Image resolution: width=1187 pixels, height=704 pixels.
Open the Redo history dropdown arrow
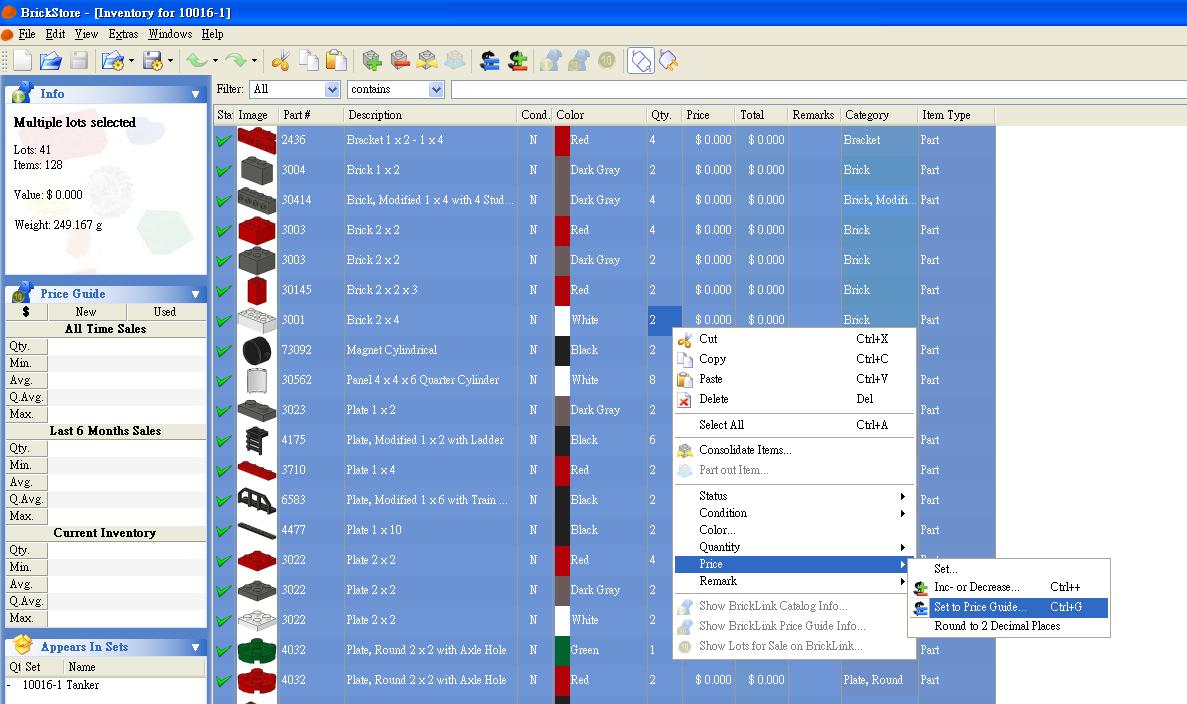[x=254, y=61]
